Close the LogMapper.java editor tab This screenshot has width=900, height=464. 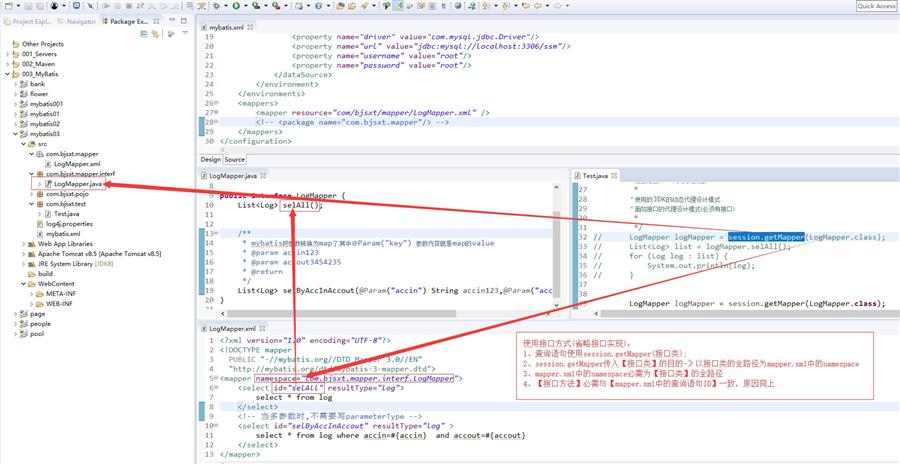tap(265, 175)
